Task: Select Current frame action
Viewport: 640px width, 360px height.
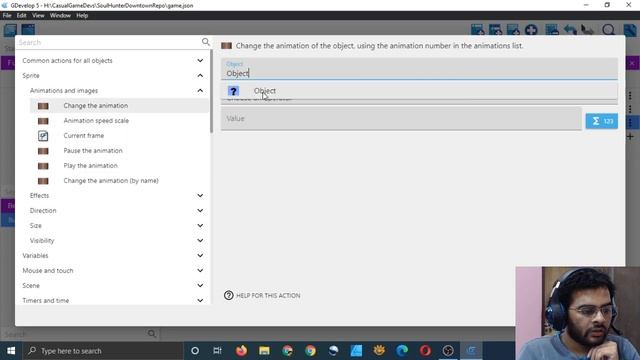Action: 119,136
